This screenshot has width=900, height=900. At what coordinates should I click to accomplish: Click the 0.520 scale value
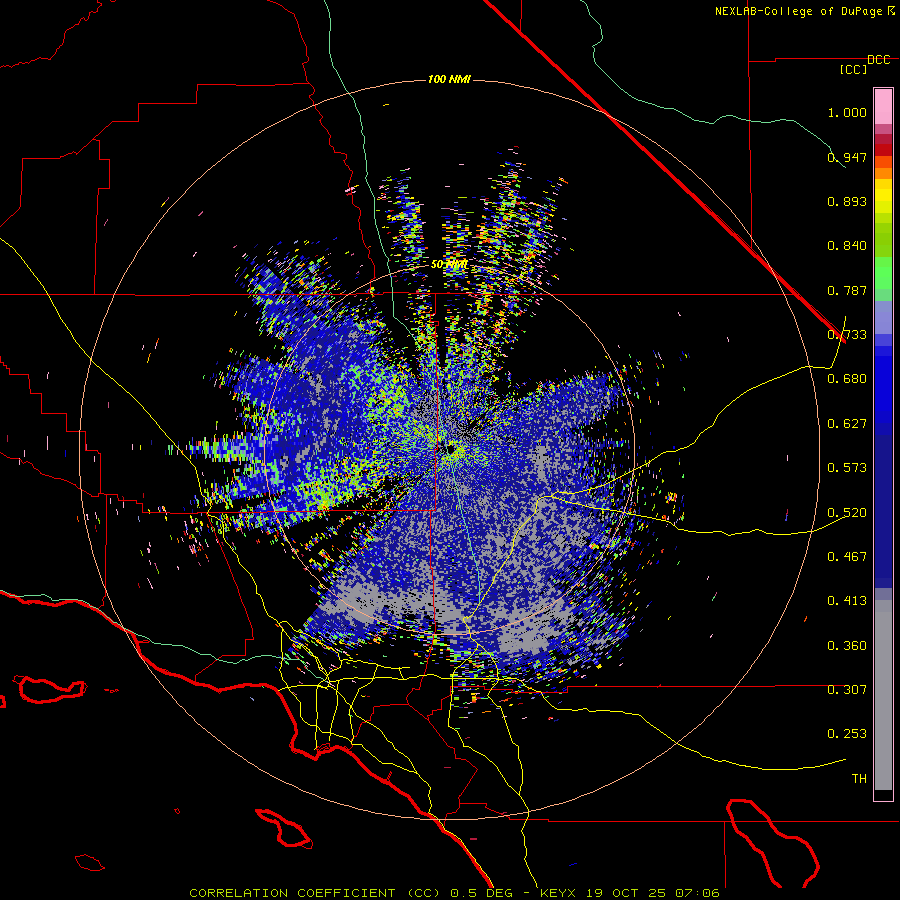click(x=847, y=513)
